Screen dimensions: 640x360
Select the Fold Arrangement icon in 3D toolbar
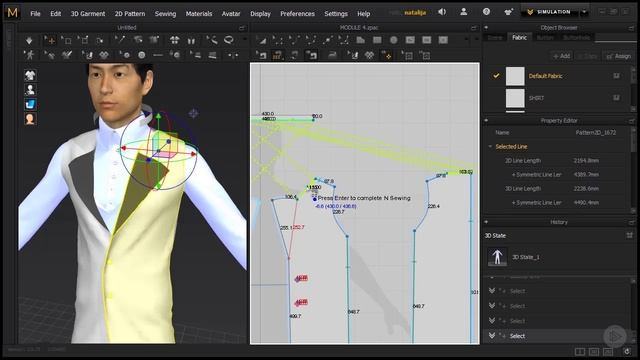click(x=191, y=40)
